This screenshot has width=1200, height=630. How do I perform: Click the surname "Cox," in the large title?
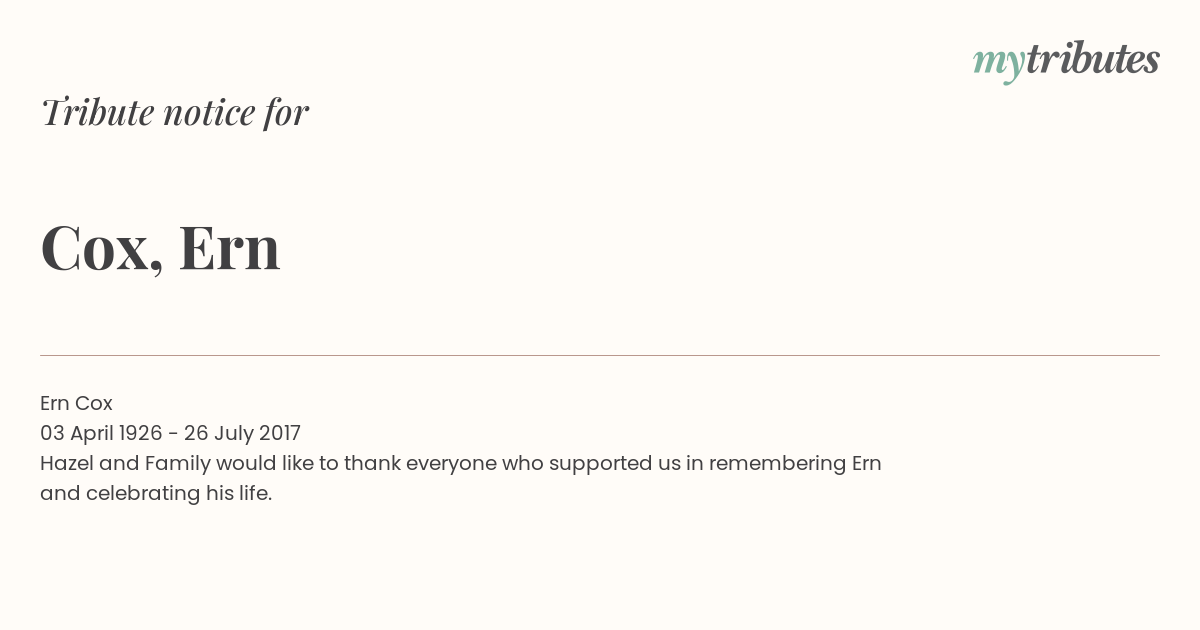click(102, 250)
